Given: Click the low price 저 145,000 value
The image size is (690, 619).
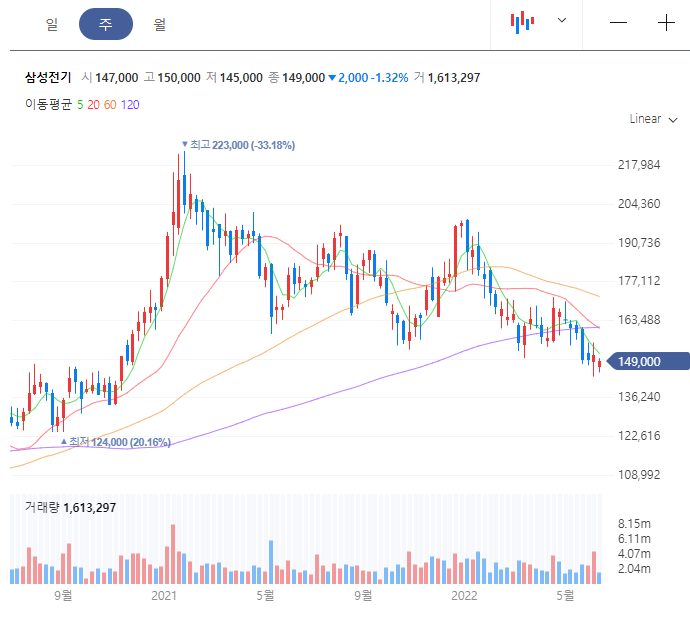Looking at the screenshot, I should (235, 78).
